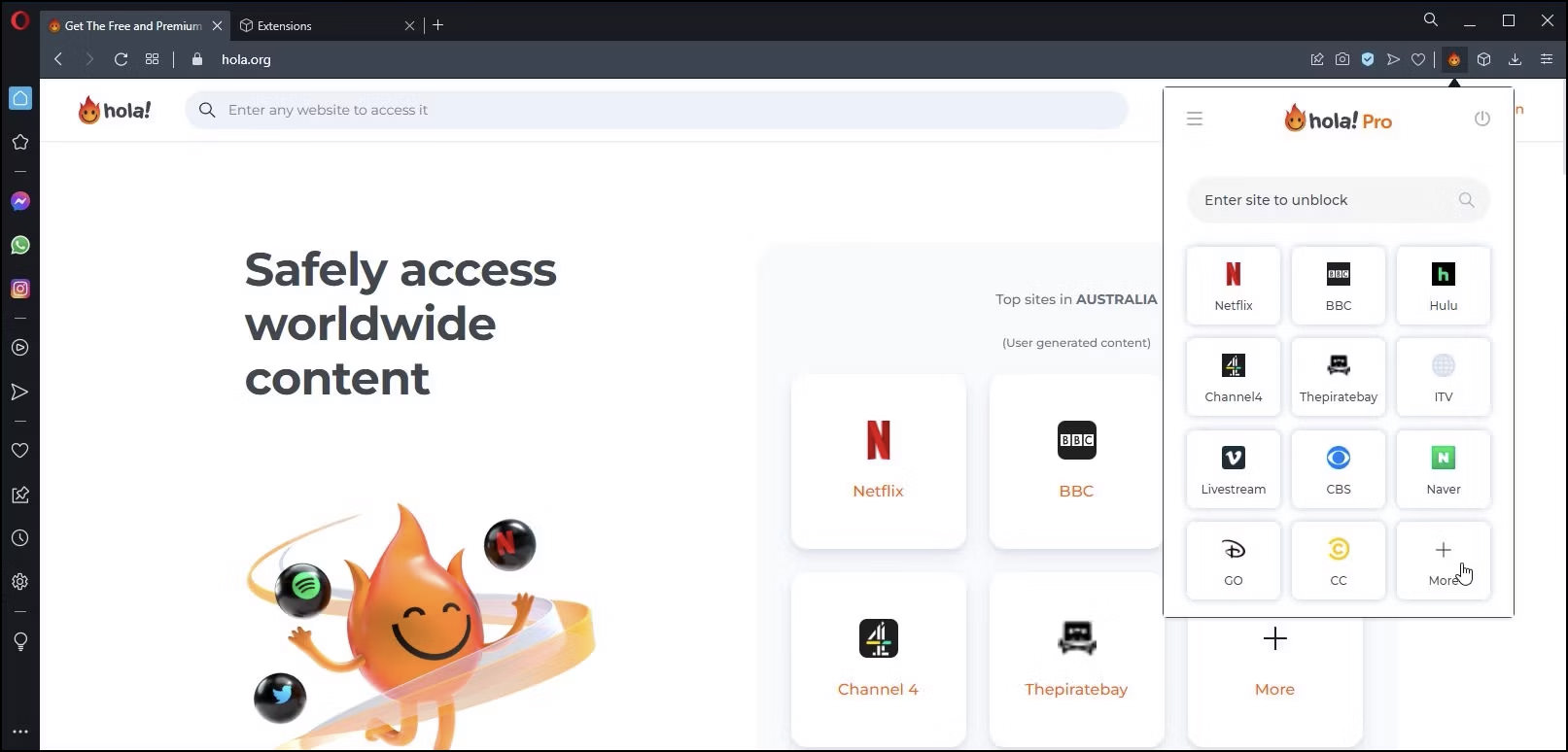Select Naver tile in Hola popup
The width and height of the screenshot is (1568, 752).
(x=1444, y=469)
